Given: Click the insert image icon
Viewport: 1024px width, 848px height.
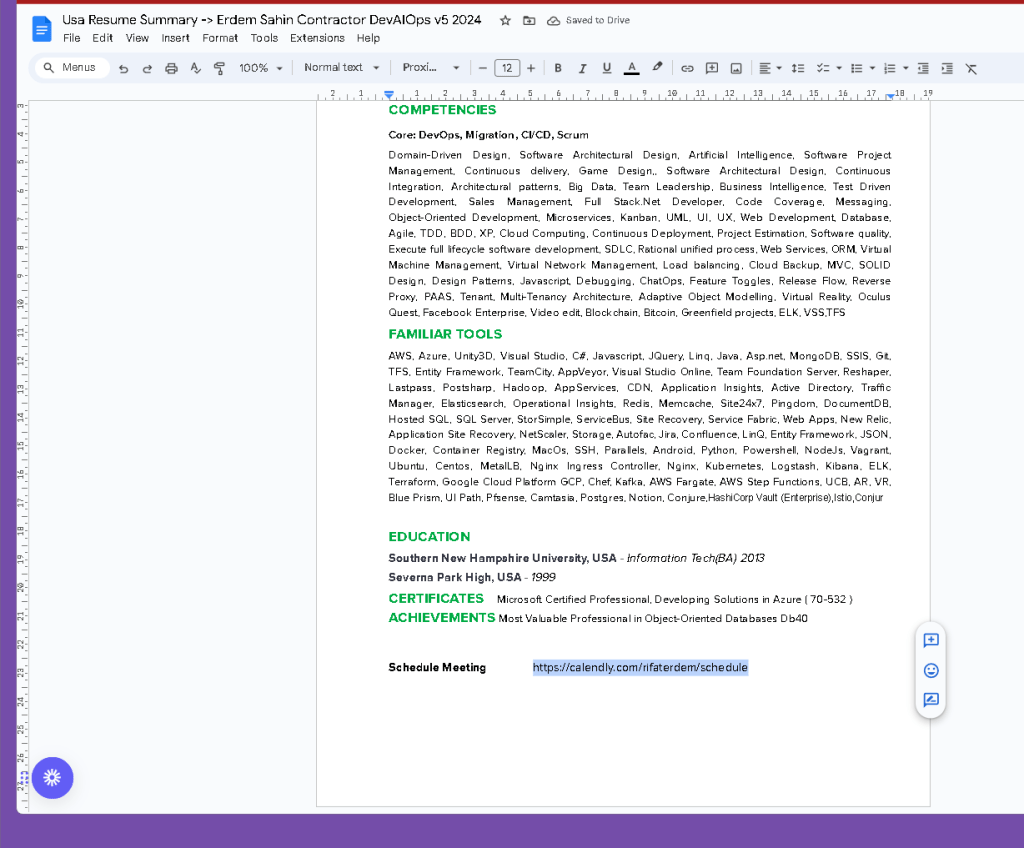Looking at the screenshot, I should 736,69.
